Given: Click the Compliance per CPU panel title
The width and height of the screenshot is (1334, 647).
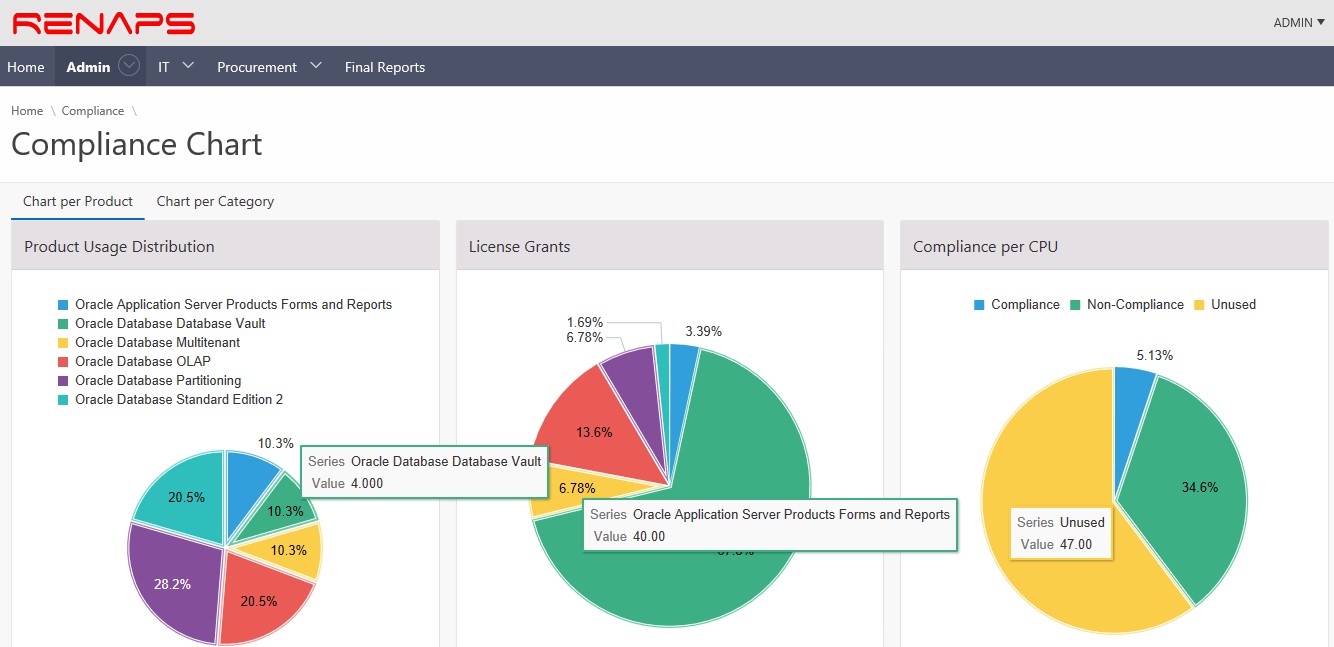Looking at the screenshot, I should (985, 246).
